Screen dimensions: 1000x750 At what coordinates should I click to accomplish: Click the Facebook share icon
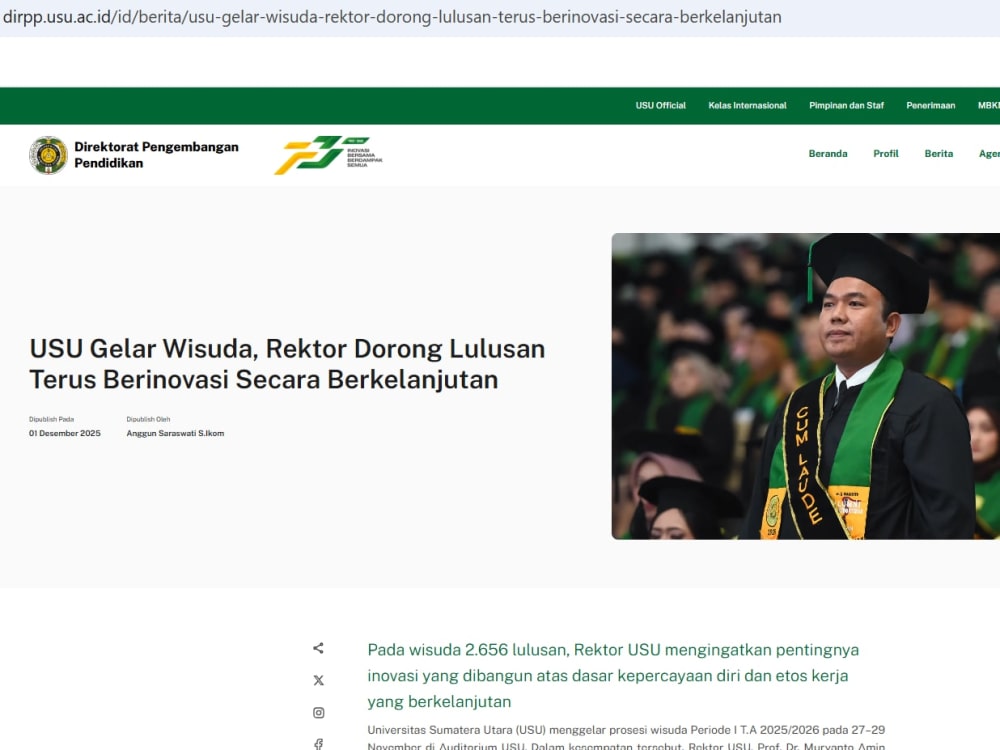(318, 744)
